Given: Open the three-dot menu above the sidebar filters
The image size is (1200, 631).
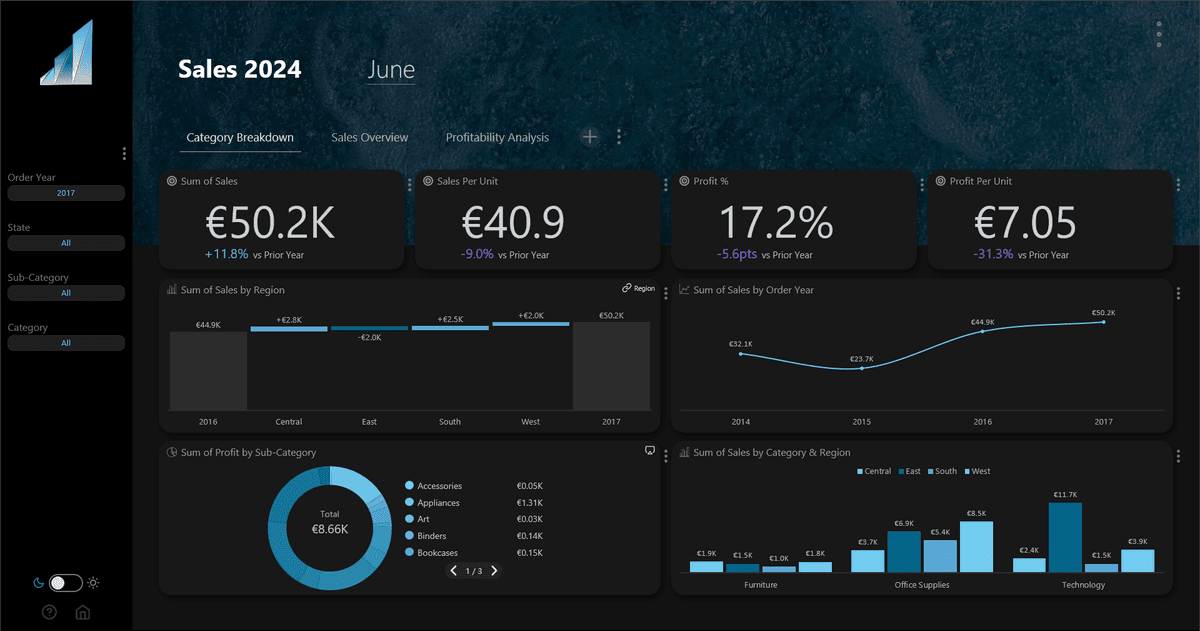Looking at the screenshot, I should [x=124, y=153].
